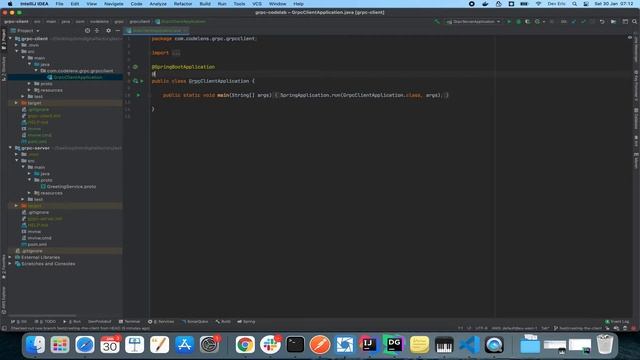Open the Build menu
The height and width of the screenshot is (360, 640).
[205, 4]
